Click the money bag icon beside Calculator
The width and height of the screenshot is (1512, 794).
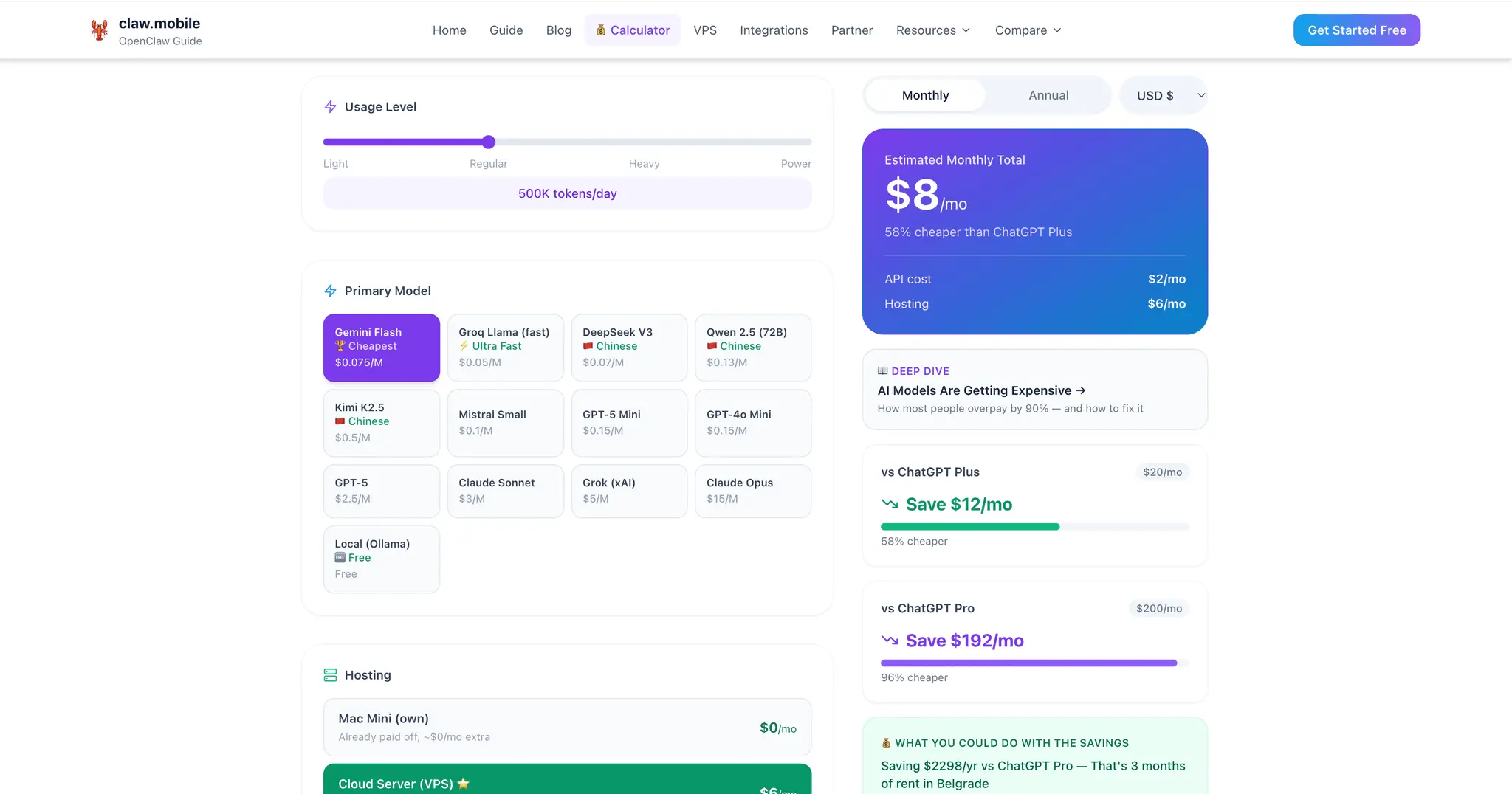(601, 30)
